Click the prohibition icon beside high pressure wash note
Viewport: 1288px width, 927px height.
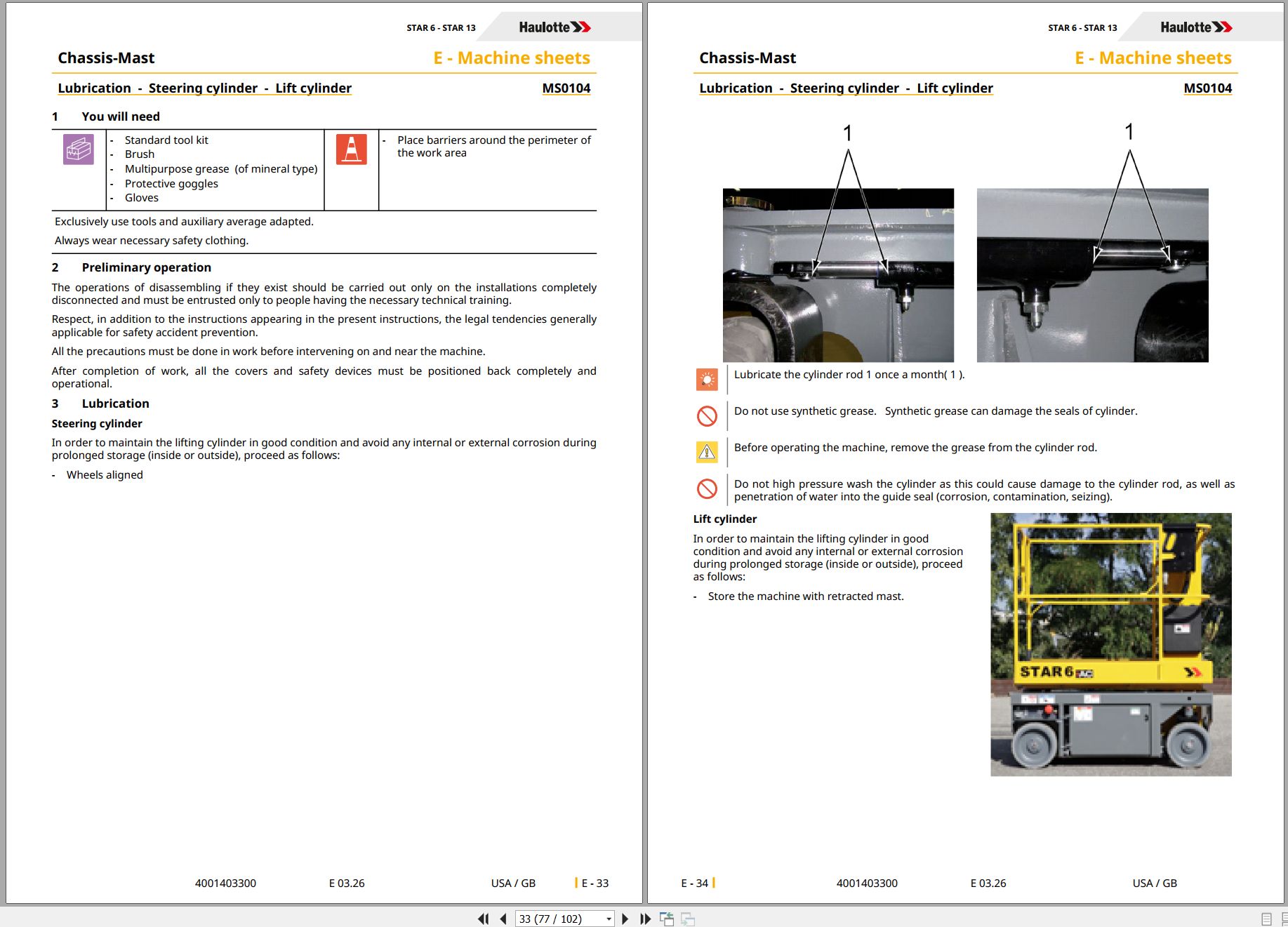tap(707, 489)
